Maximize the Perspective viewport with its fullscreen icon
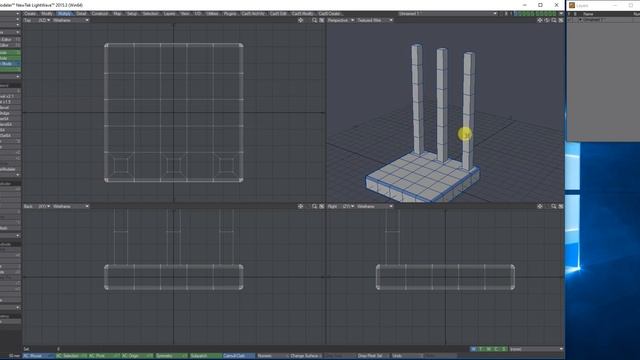This screenshot has height=360, width=640. [x=561, y=20]
